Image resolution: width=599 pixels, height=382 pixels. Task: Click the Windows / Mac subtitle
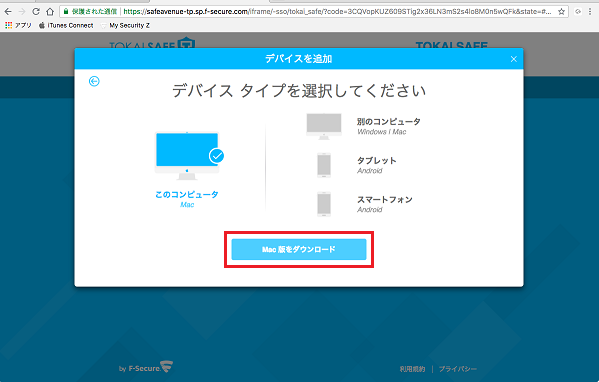pos(382,132)
